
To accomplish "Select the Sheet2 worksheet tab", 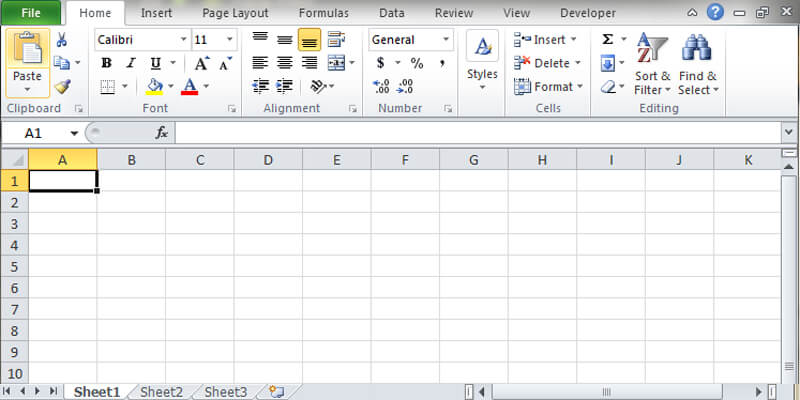I will coord(161,392).
